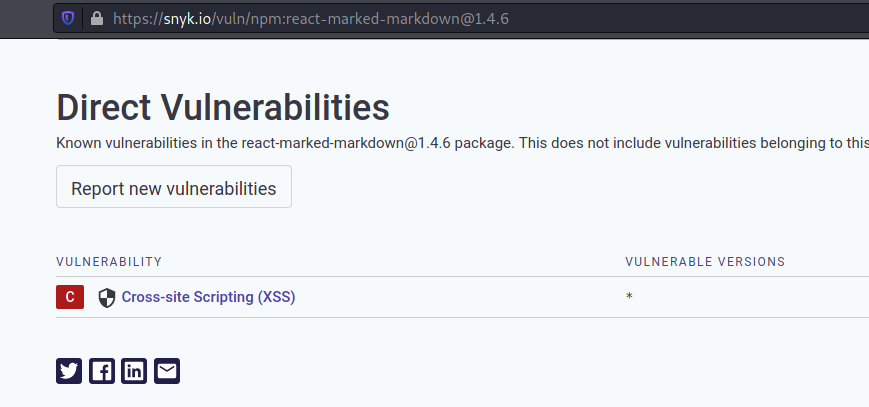Click the red C critical severity badge
Image resolution: width=869 pixels, height=407 pixels.
(70, 297)
